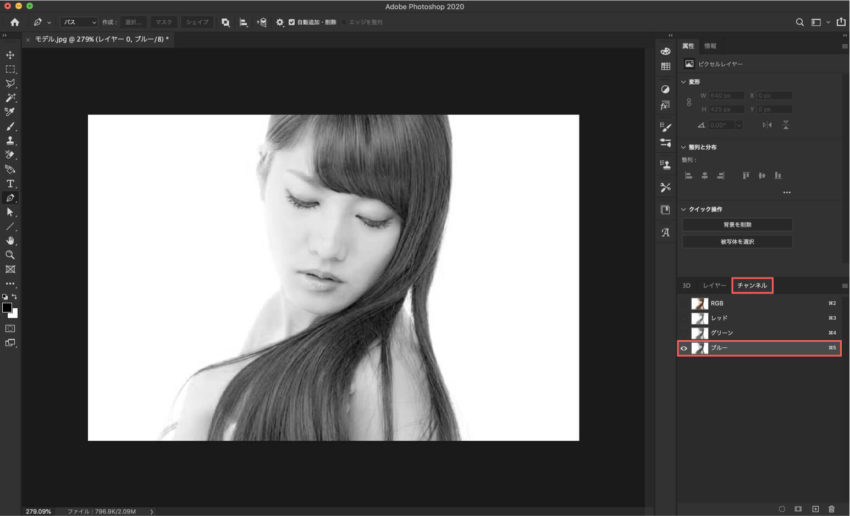This screenshot has width=850, height=516.
Task: Change screen mode icon in toolbar
Action: pyautogui.click(x=10, y=343)
